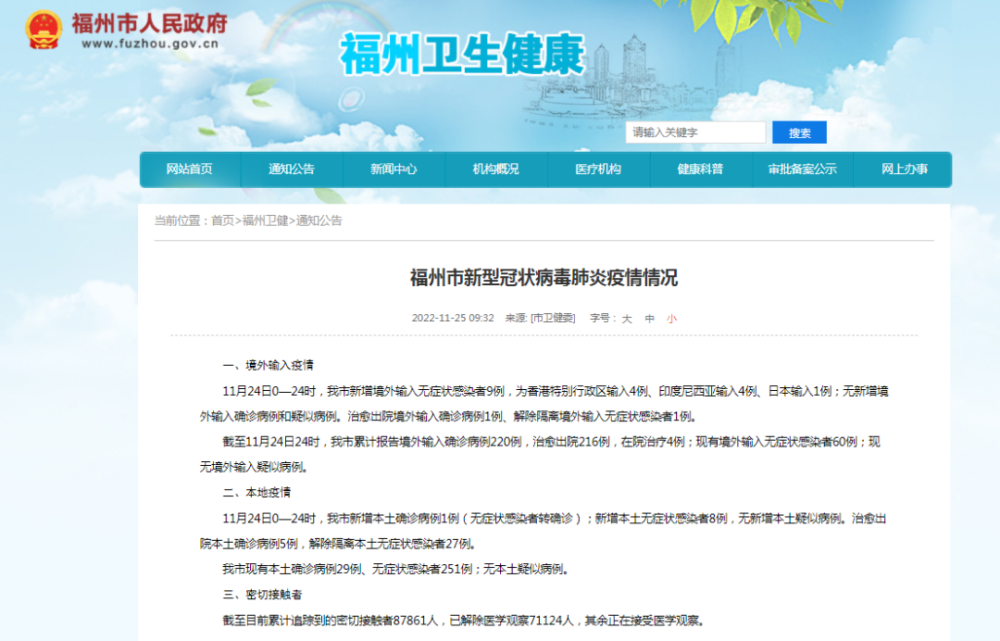This screenshot has width=1000, height=641.
Task: Open 网上办事 navigation item
Action: [904, 169]
